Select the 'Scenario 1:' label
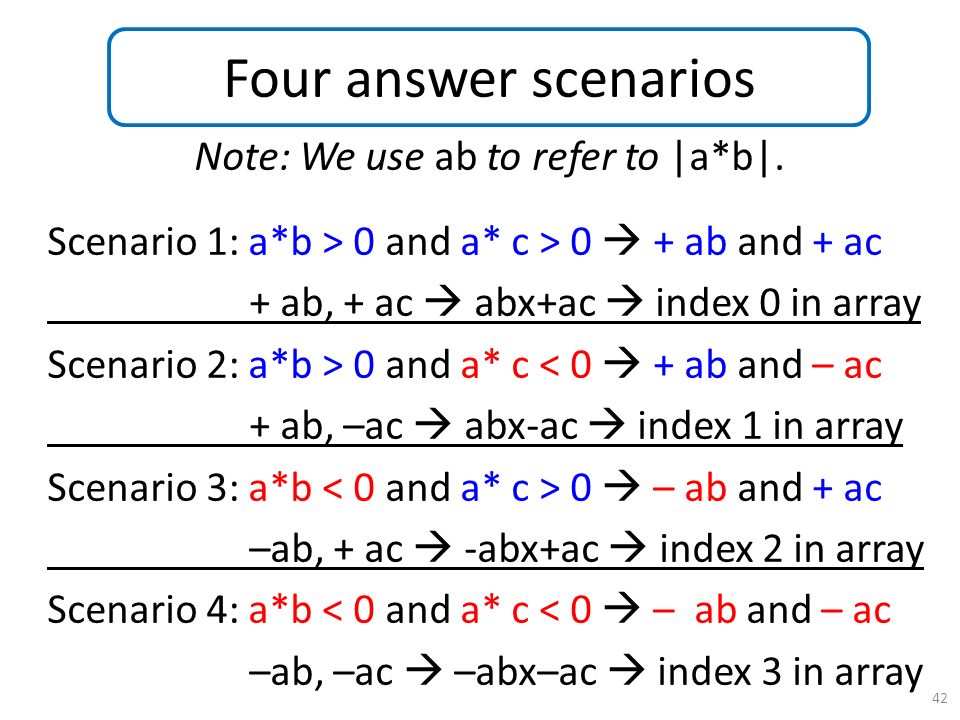This screenshot has width=960, height=720. [143, 242]
